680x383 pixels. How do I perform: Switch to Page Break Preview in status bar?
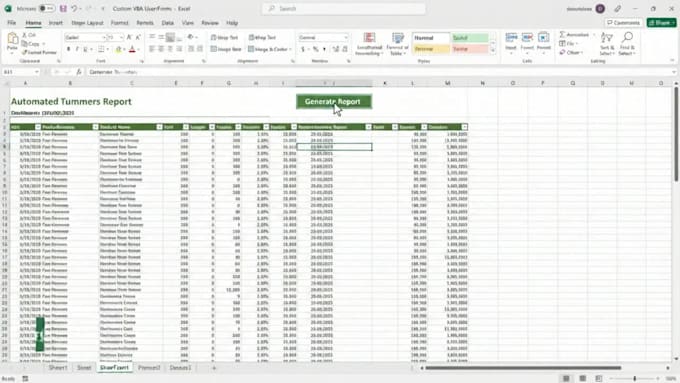(599, 379)
